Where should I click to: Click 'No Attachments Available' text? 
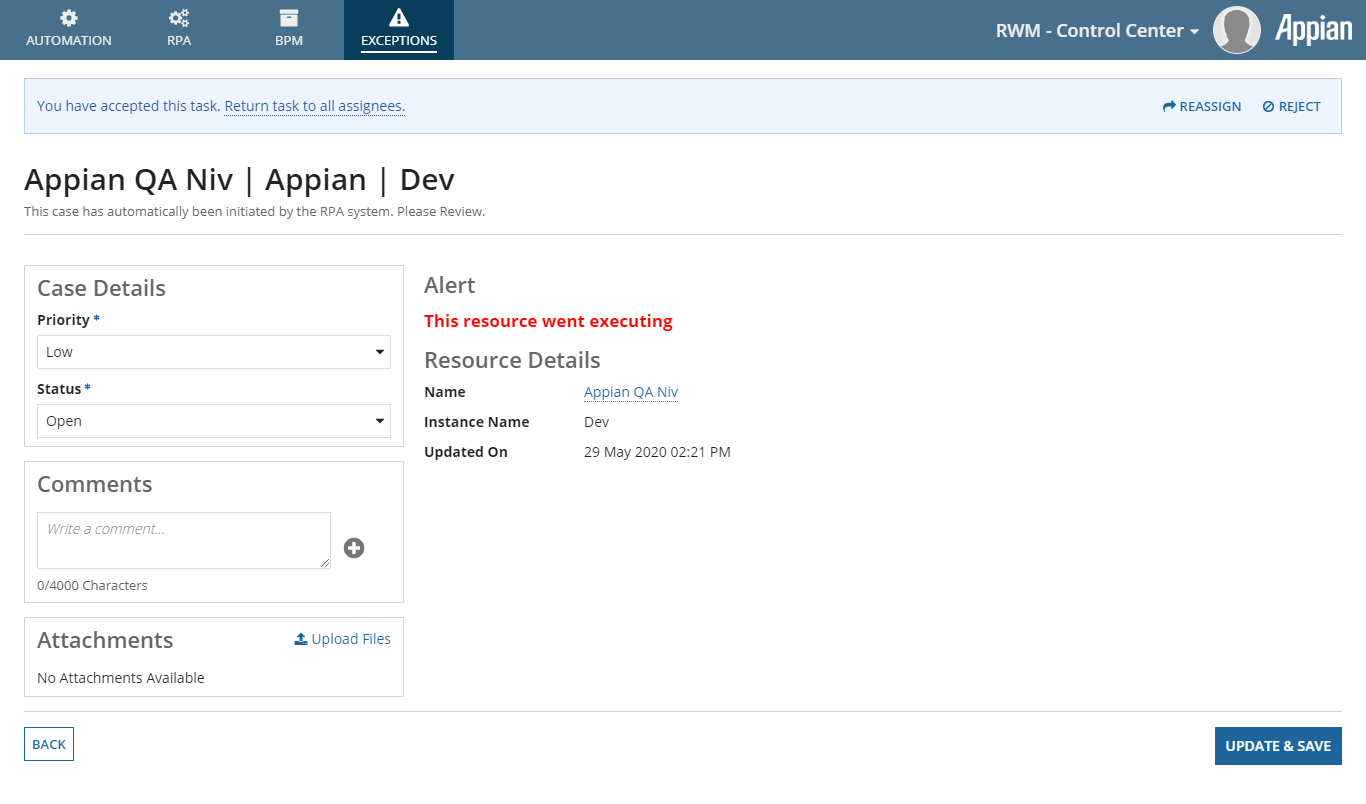pyautogui.click(x=121, y=678)
